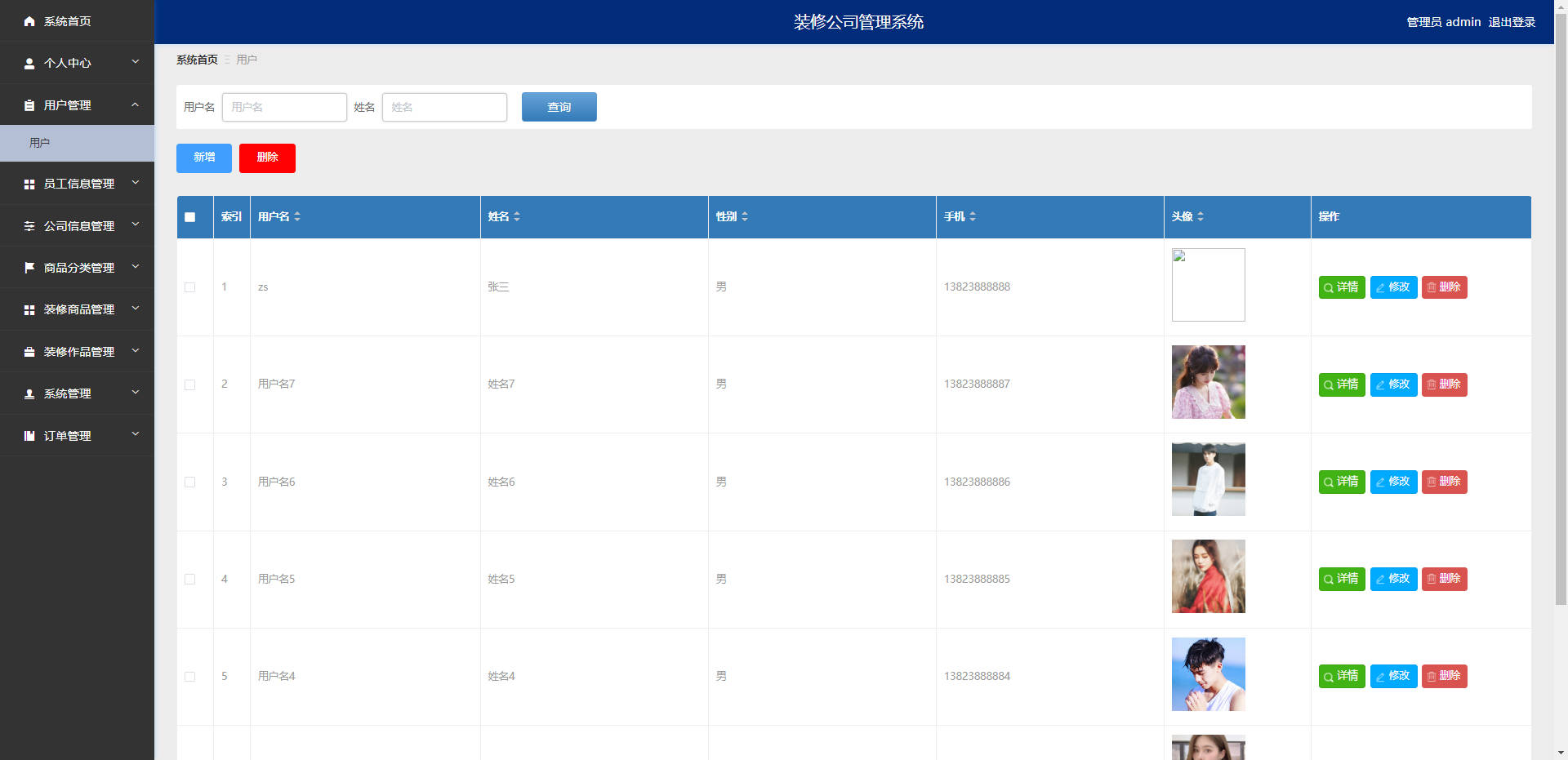Click 删除 for user zs row
This screenshot has height=760, width=1568.
(1444, 287)
